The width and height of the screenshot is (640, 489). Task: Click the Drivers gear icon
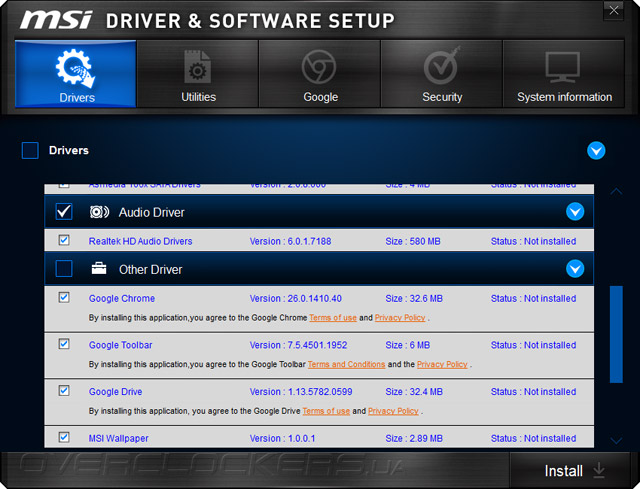[x=75, y=68]
